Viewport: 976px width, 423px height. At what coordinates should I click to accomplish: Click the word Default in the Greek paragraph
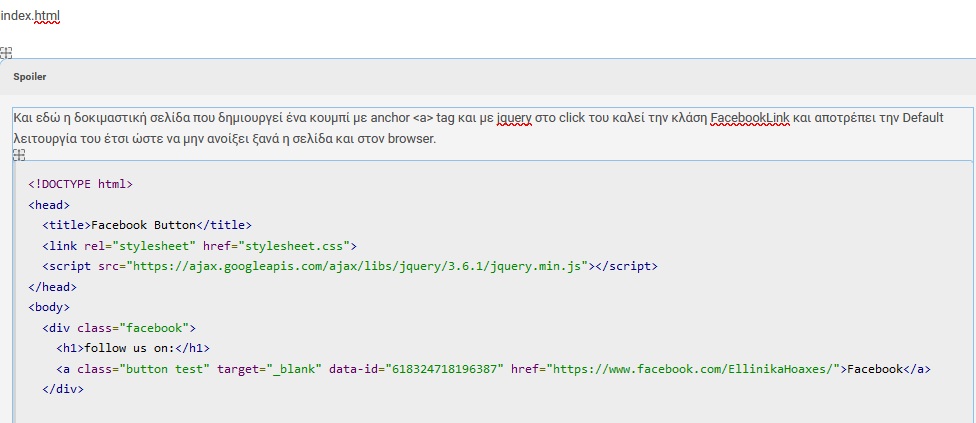click(x=923, y=118)
